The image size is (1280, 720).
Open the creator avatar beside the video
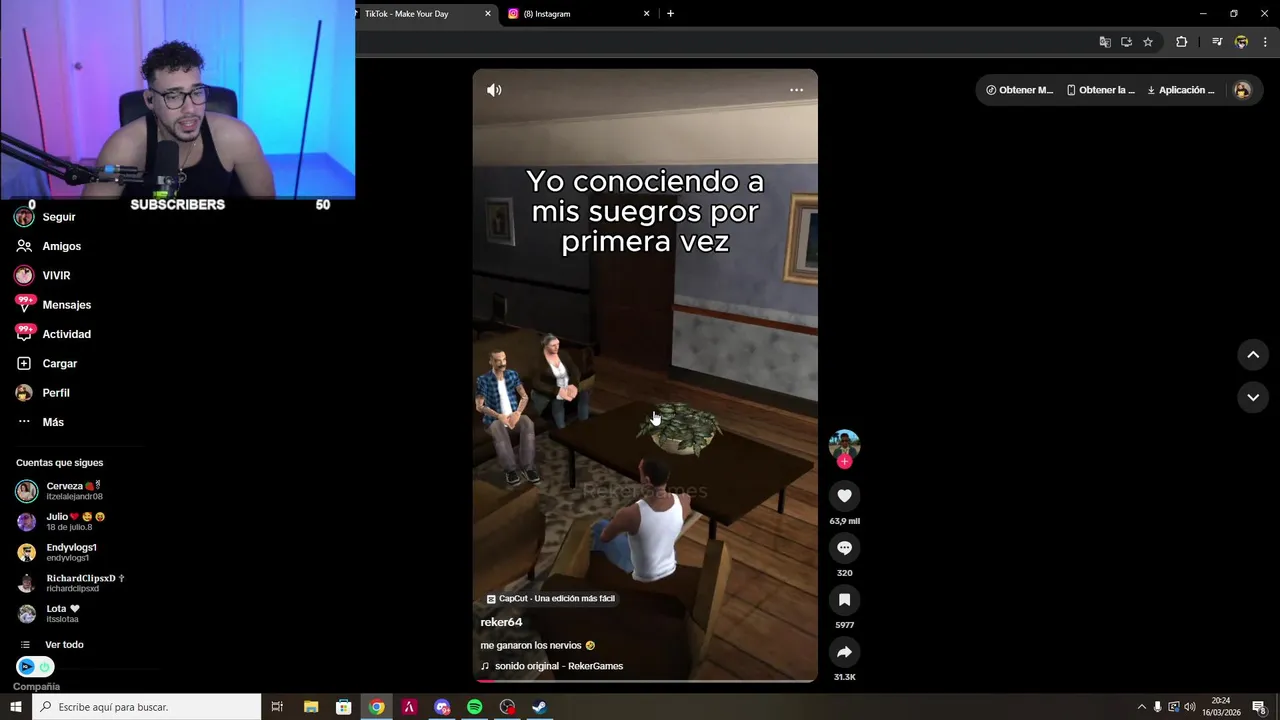click(844, 444)
